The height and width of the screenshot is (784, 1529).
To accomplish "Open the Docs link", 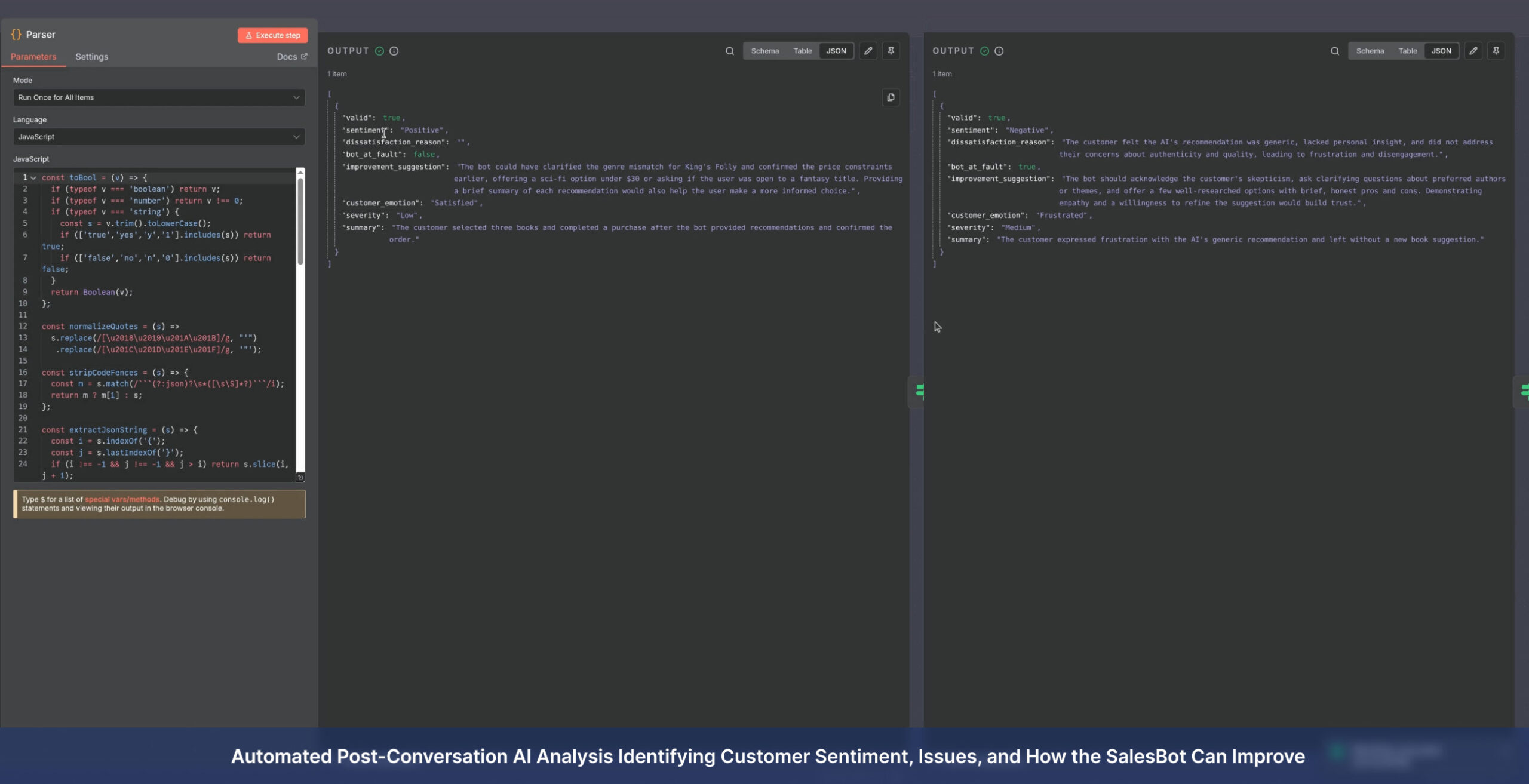I will pos(291,57).
